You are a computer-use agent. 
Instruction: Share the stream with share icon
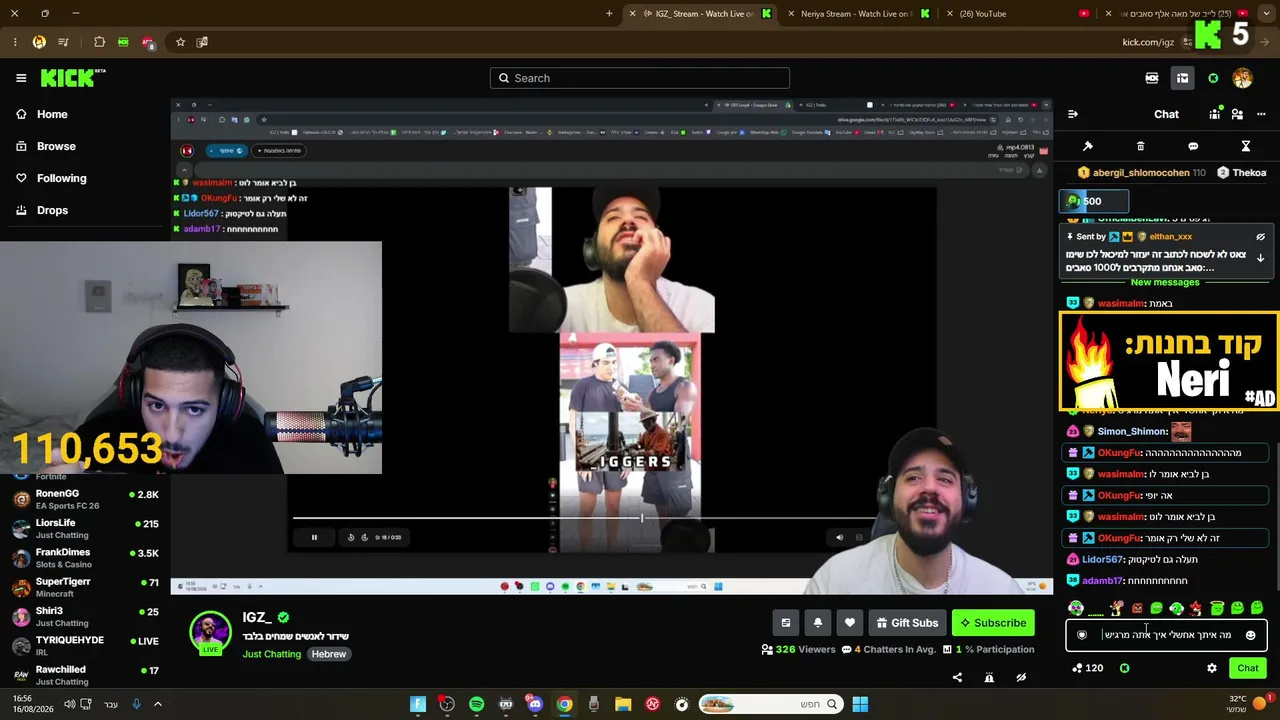(x=957, y=677)
